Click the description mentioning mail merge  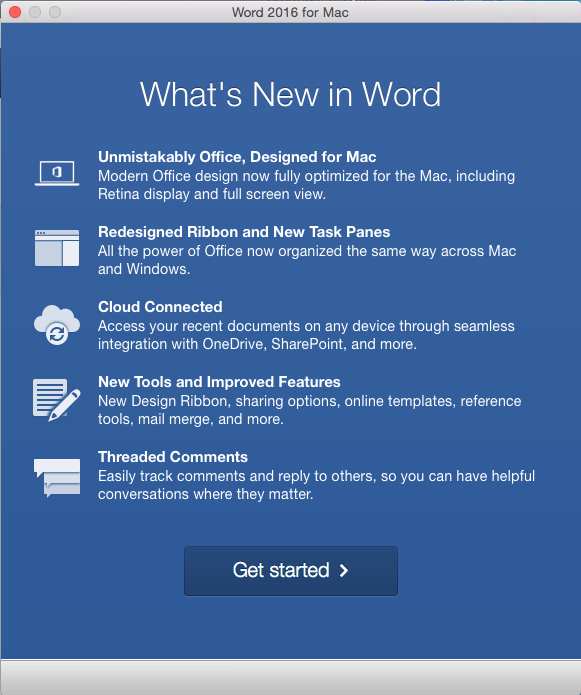(x=309, y=410)
